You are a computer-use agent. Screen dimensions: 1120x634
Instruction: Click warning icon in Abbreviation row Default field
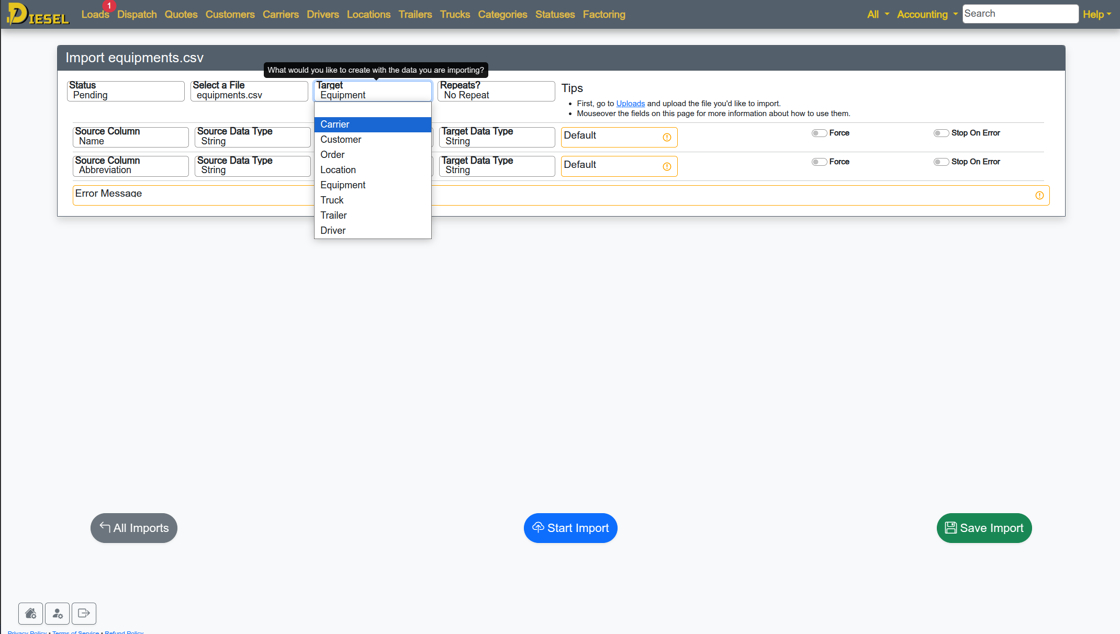tap(667, 166)
